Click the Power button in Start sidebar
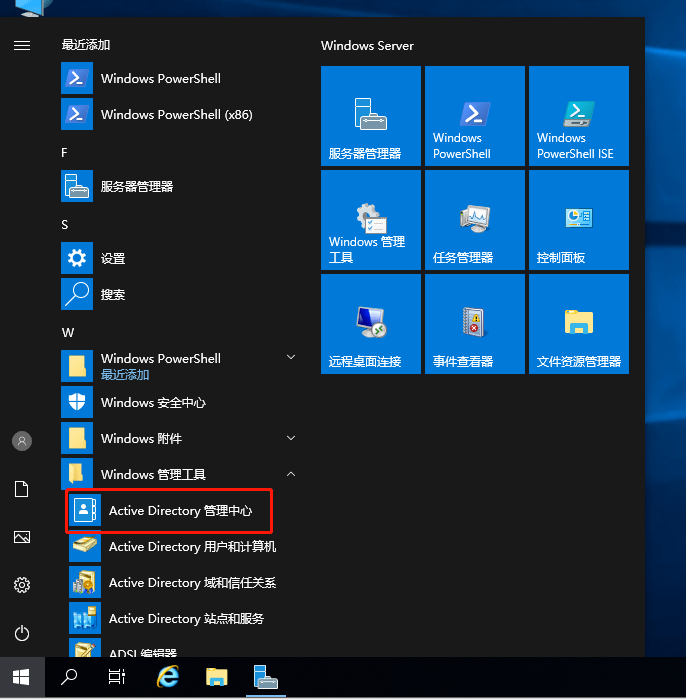 pos(22,633)
